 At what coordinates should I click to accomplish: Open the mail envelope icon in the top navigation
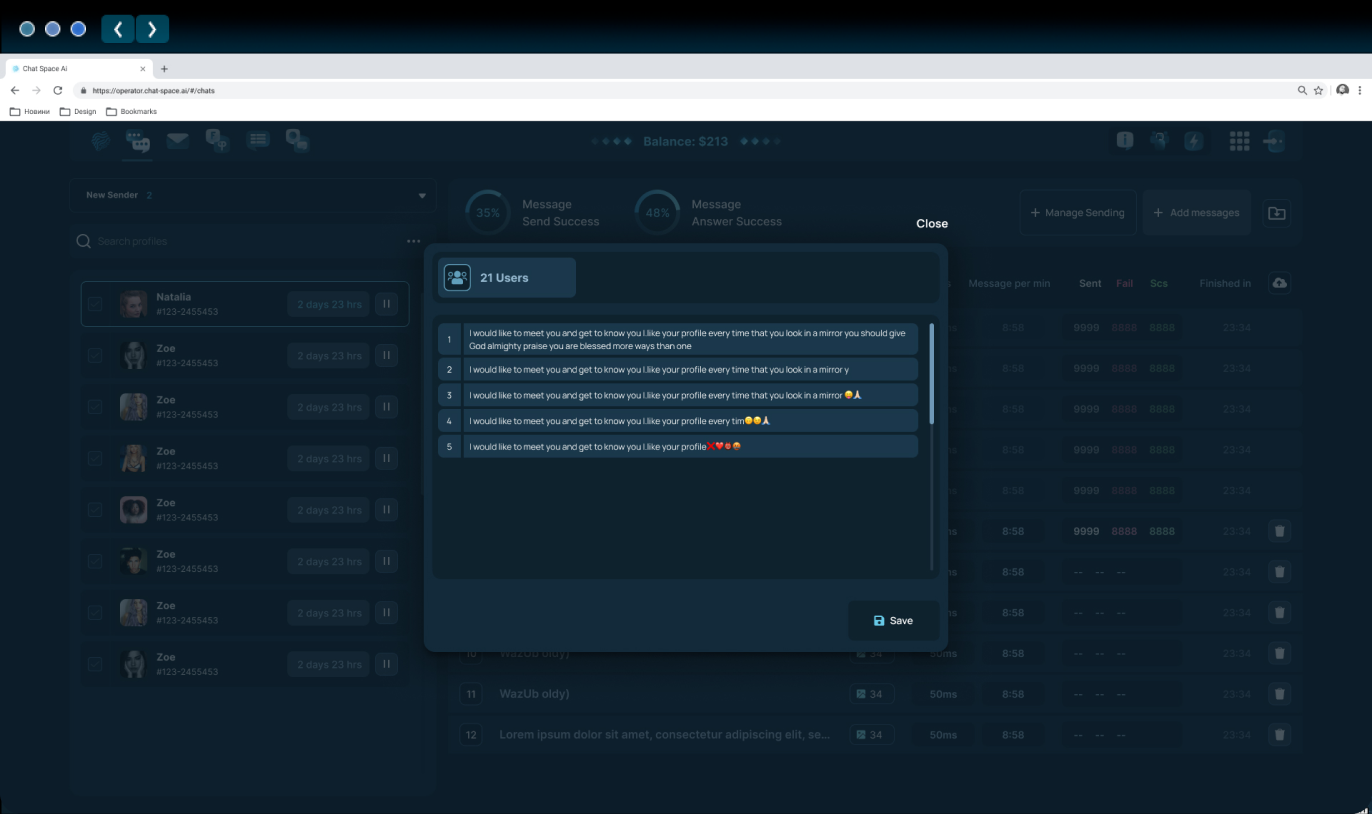click(178, 141)
